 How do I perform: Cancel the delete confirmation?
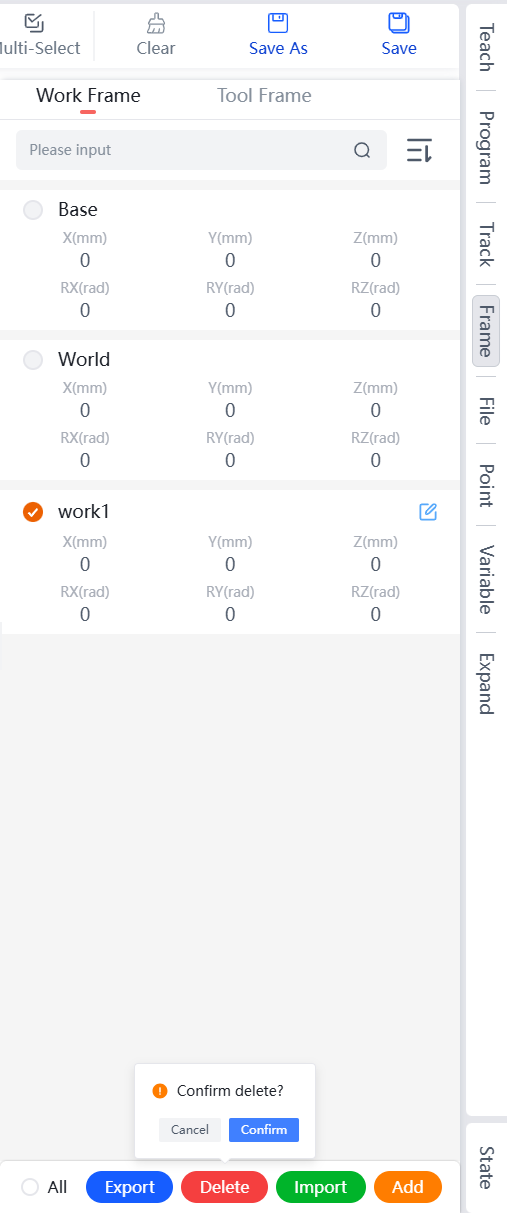[x=190, y=1129]
